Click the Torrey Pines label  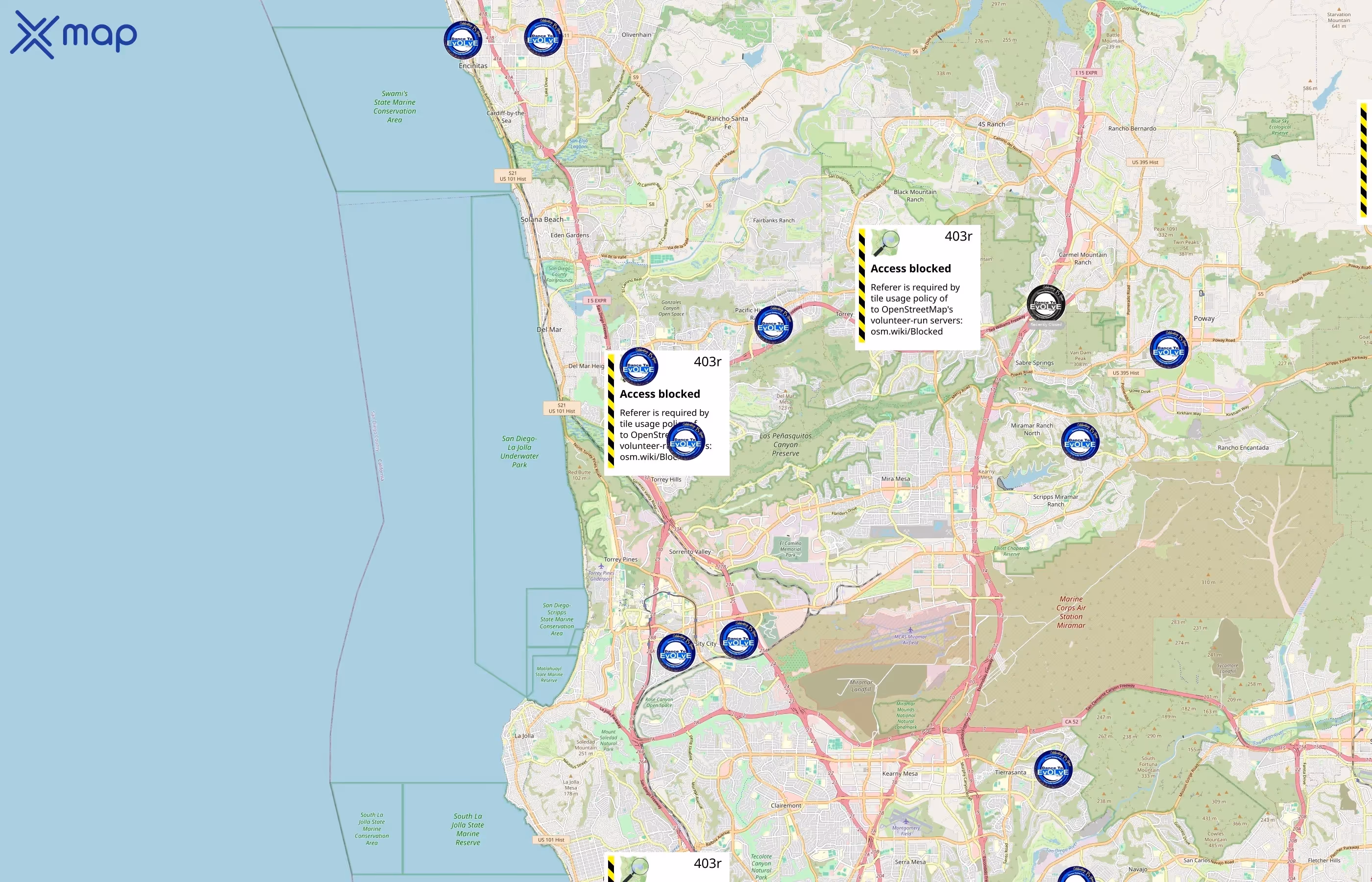click(620, 560)
